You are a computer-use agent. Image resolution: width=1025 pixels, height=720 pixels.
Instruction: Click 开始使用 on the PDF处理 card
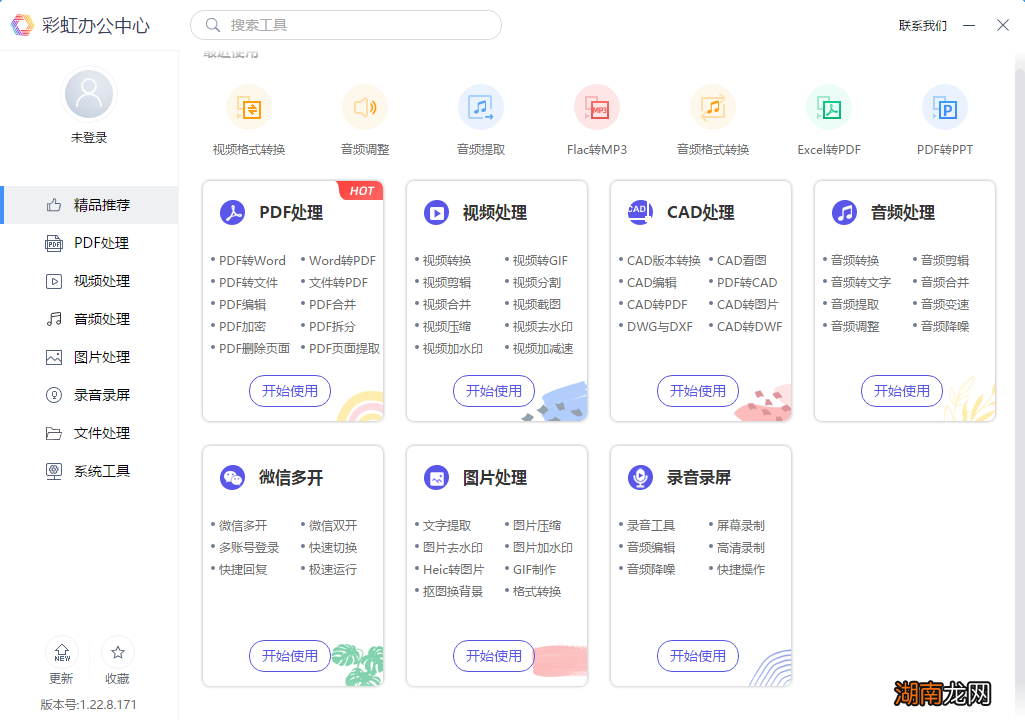pyautogui.click(x=290, y=391)
